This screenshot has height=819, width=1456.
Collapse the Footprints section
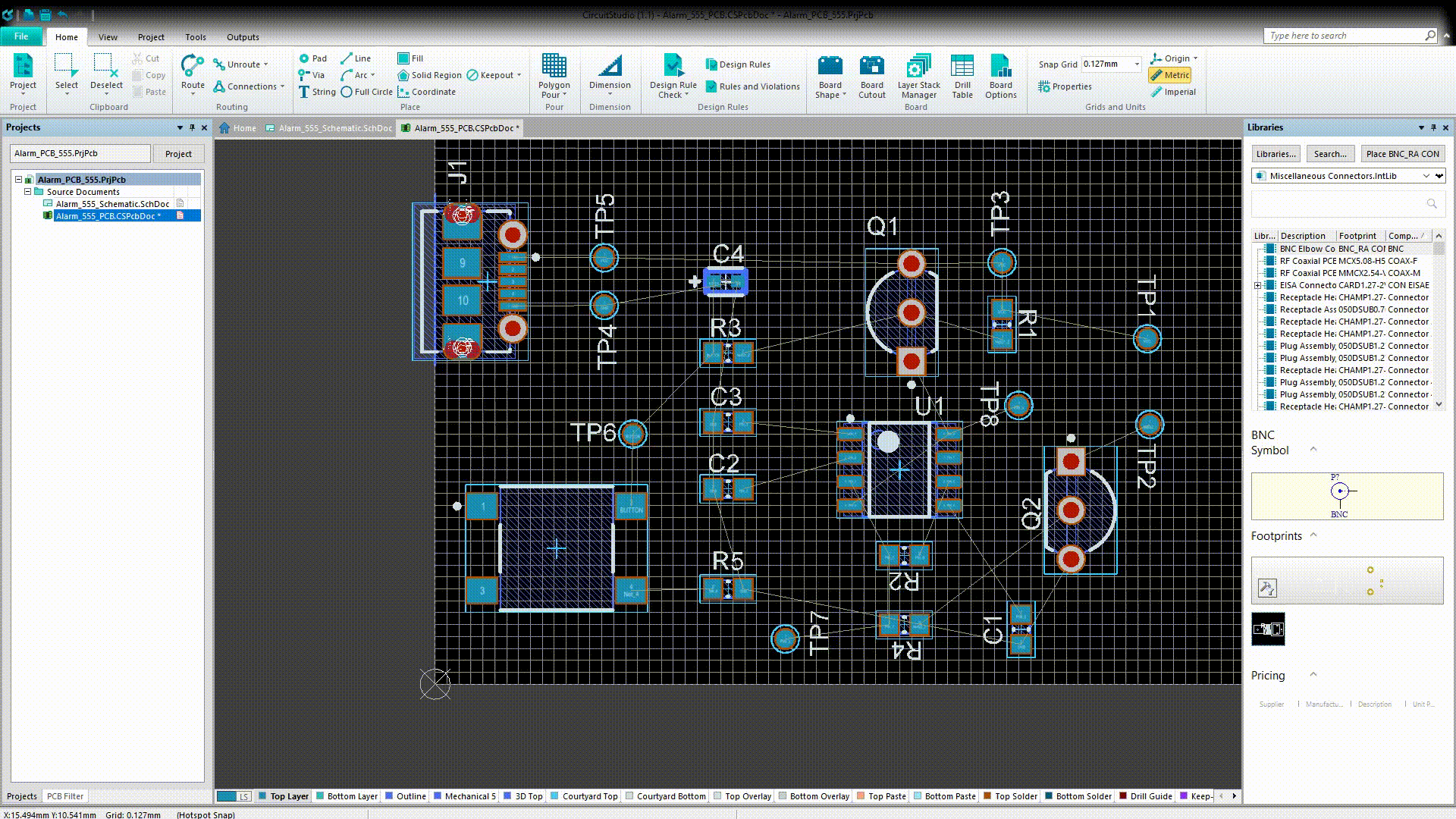(1313, 535)
